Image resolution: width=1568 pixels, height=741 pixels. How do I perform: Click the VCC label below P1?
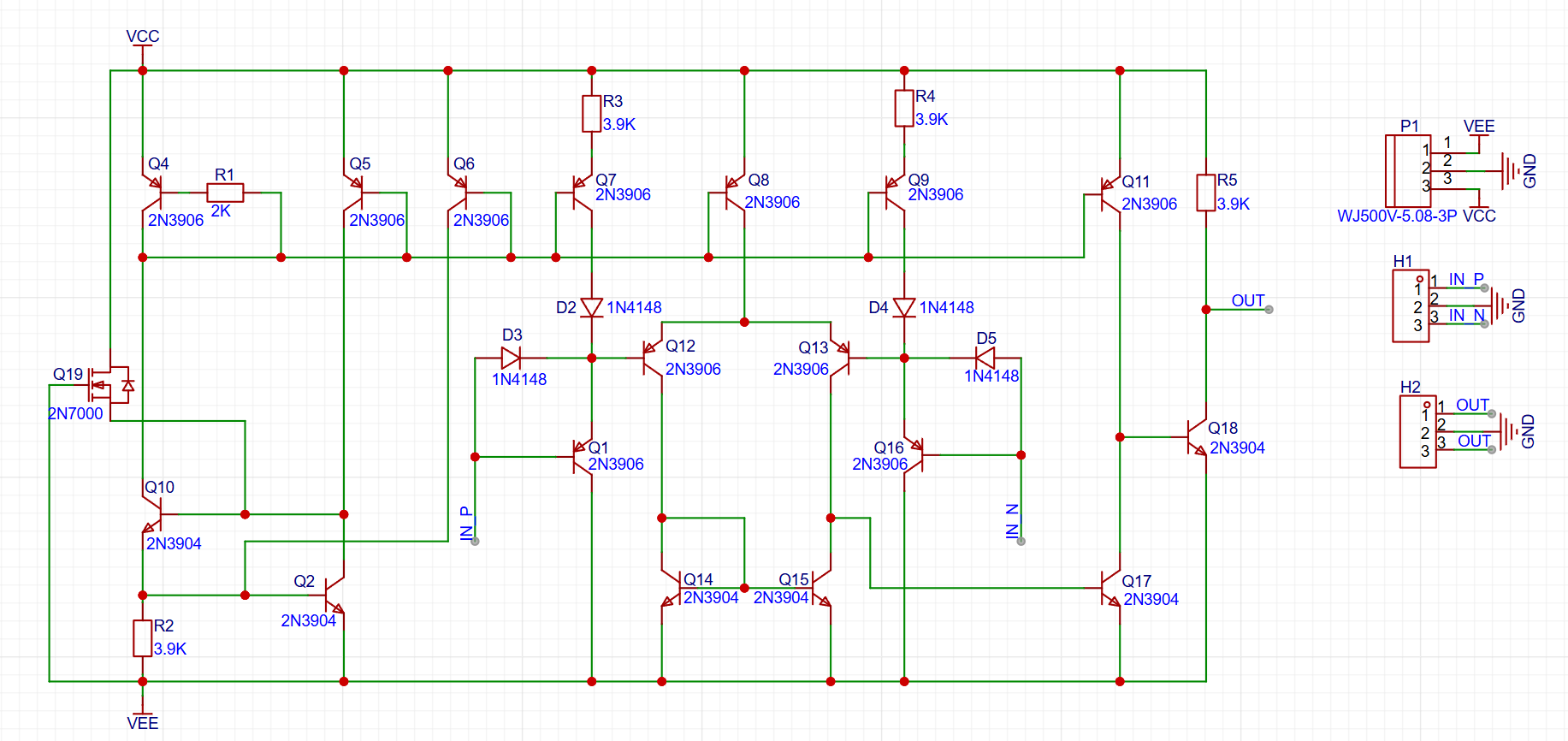(1479, 216)
